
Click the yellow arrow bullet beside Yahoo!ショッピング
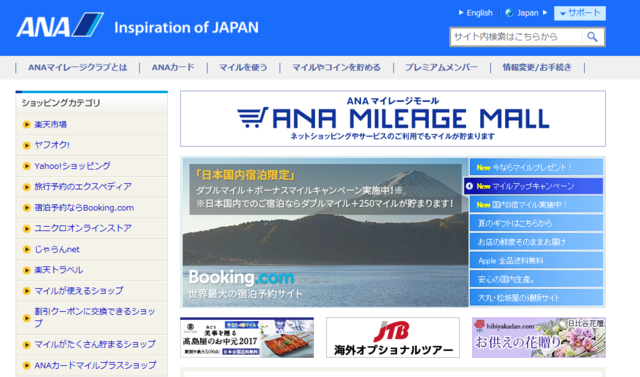27,166
